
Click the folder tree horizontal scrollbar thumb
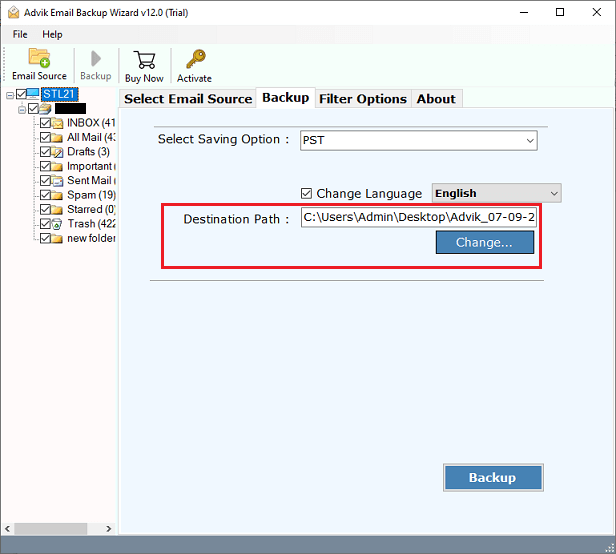[51, 528]
